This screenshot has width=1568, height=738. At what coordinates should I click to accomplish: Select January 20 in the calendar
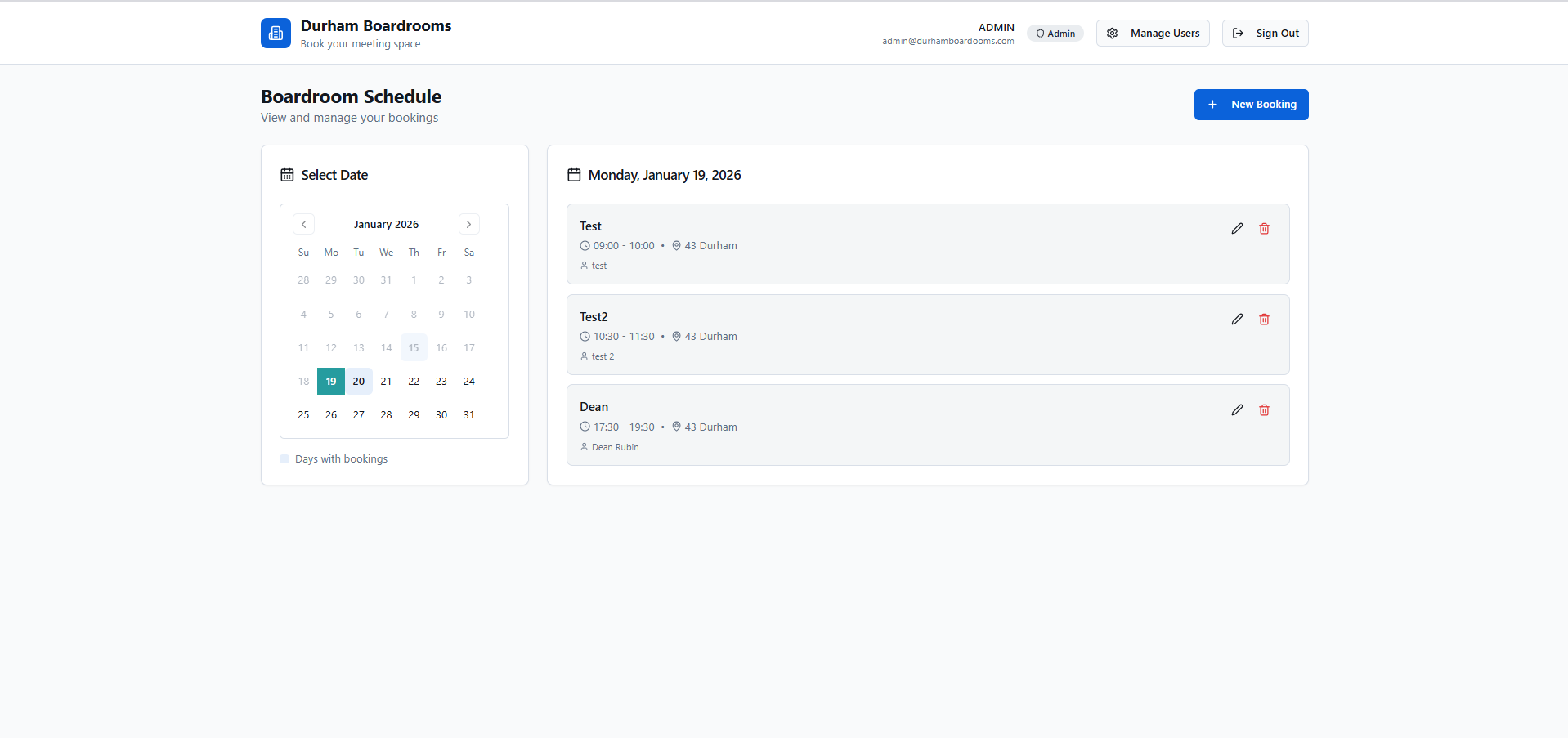pyautogui.click(x=359, y=382)
